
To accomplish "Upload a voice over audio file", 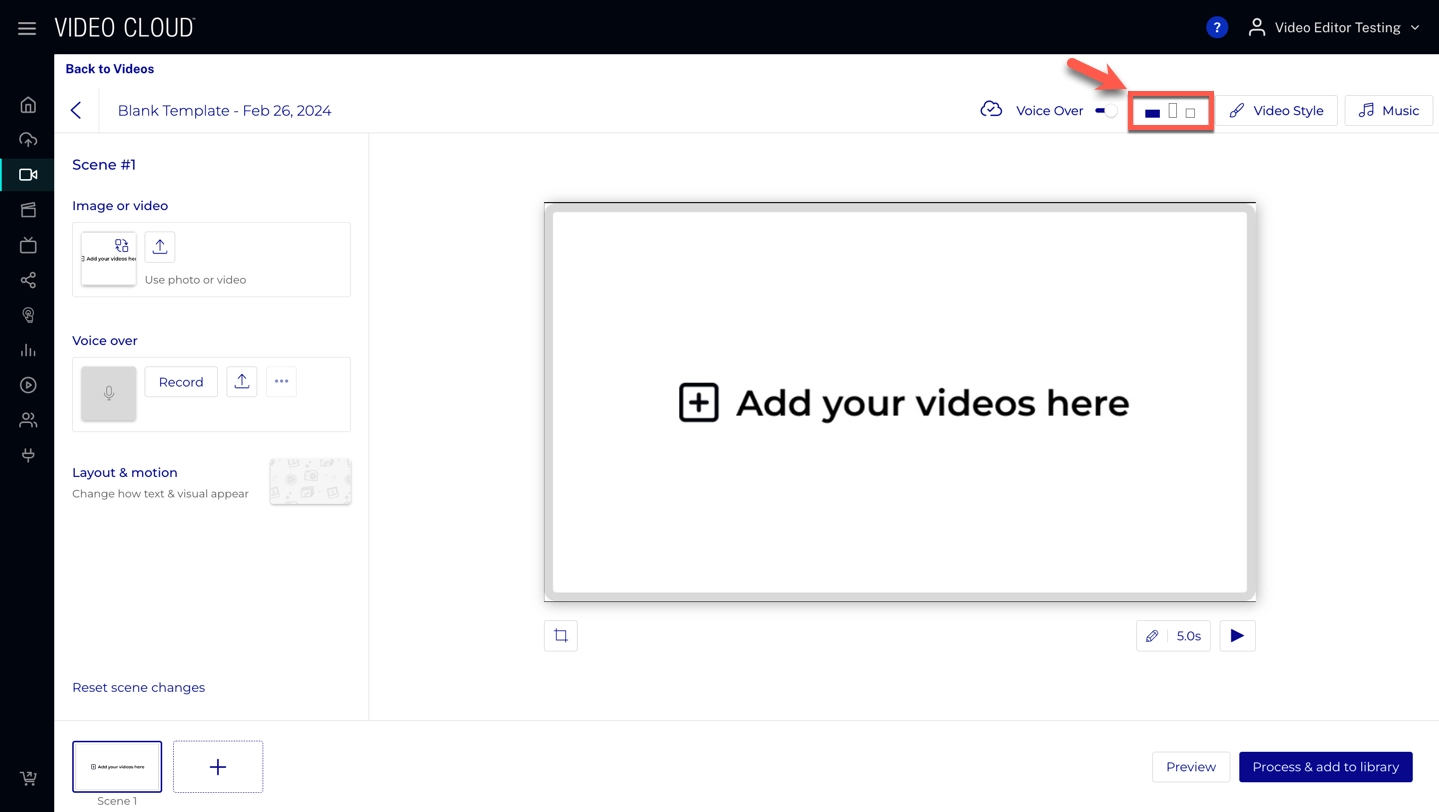I will click(x=242, y=382).
